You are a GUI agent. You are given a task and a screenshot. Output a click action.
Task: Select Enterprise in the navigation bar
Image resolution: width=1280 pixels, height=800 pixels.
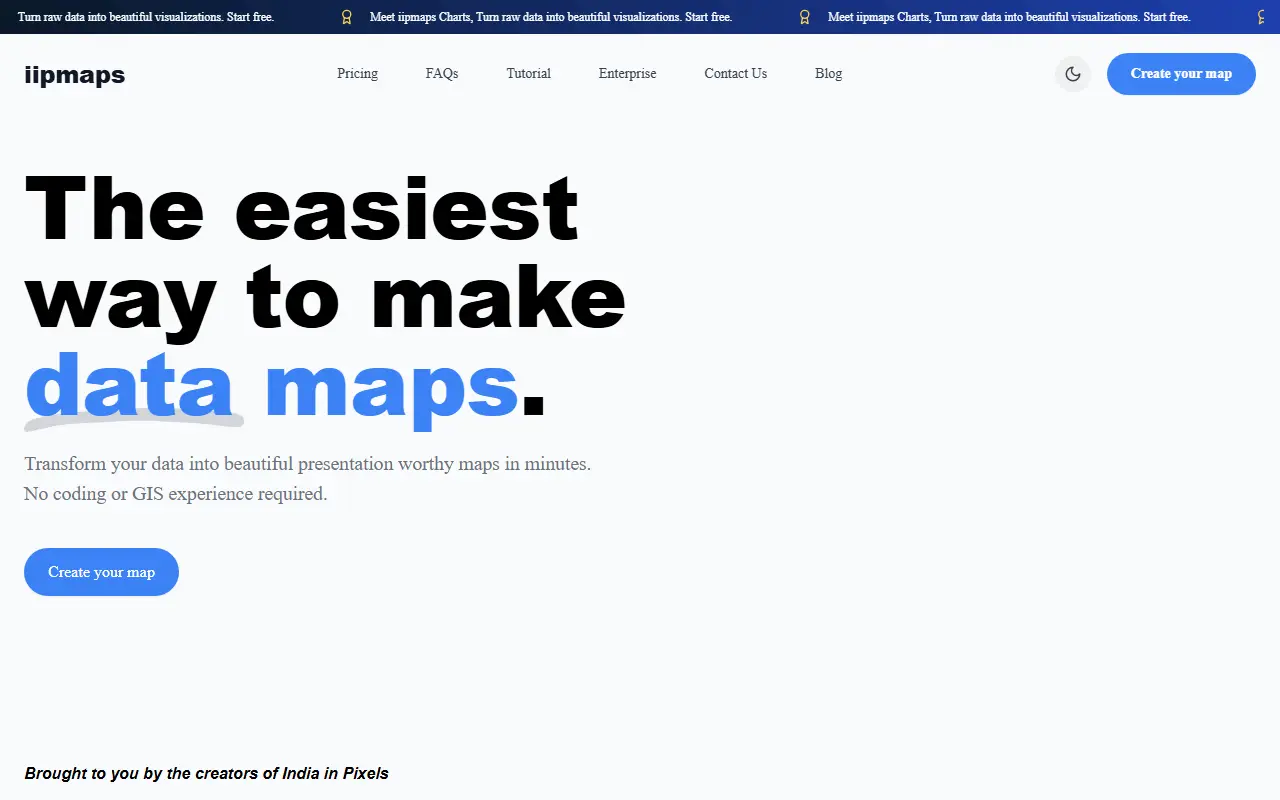click(x=627, y=73)
